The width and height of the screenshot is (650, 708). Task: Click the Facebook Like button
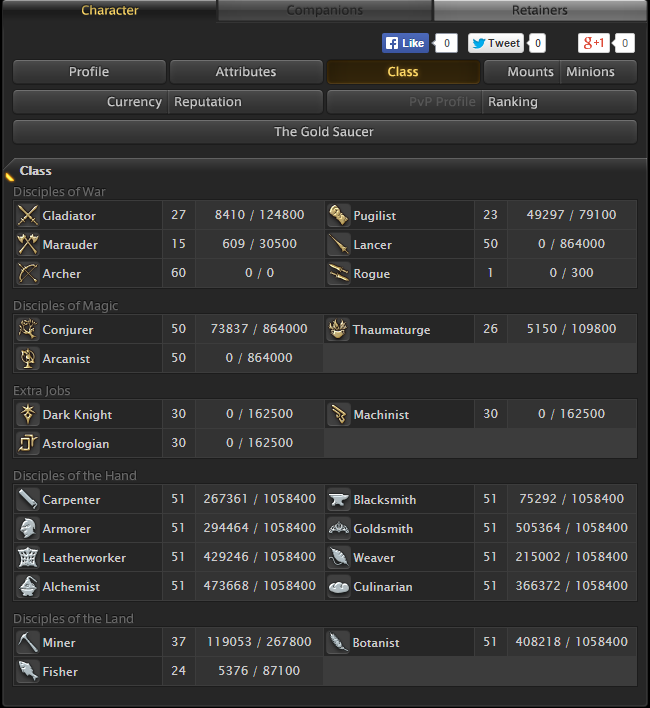(405, 43)
